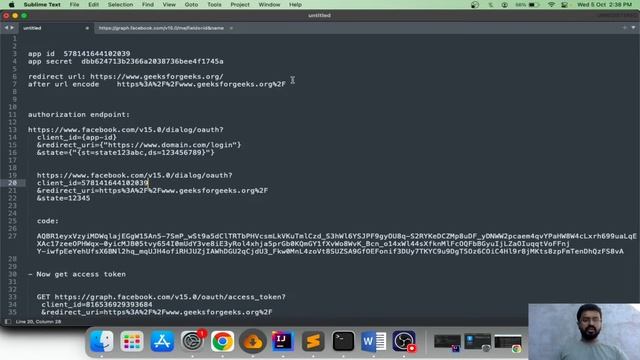The width and height of the screenshot is (640, 360).
Task: Open the tab list dropdown arrow
Action: click(633, 28)
